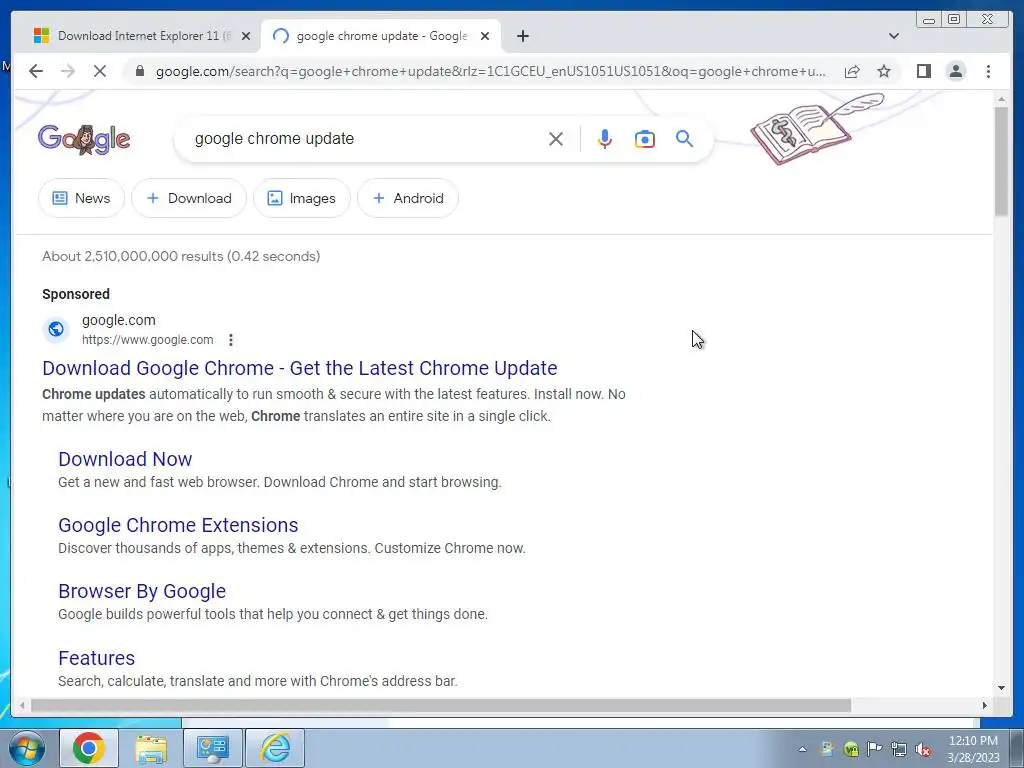Image resolution: width=1024 pixels, height=768 pixels.
Task: Add Download to the search
Action: pyautogui.click(x=189, y=198)
